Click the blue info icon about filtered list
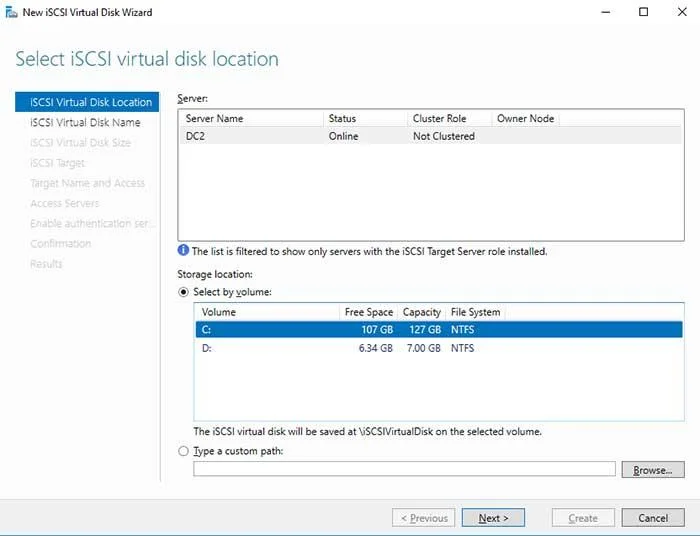 [x=183, y=250]
